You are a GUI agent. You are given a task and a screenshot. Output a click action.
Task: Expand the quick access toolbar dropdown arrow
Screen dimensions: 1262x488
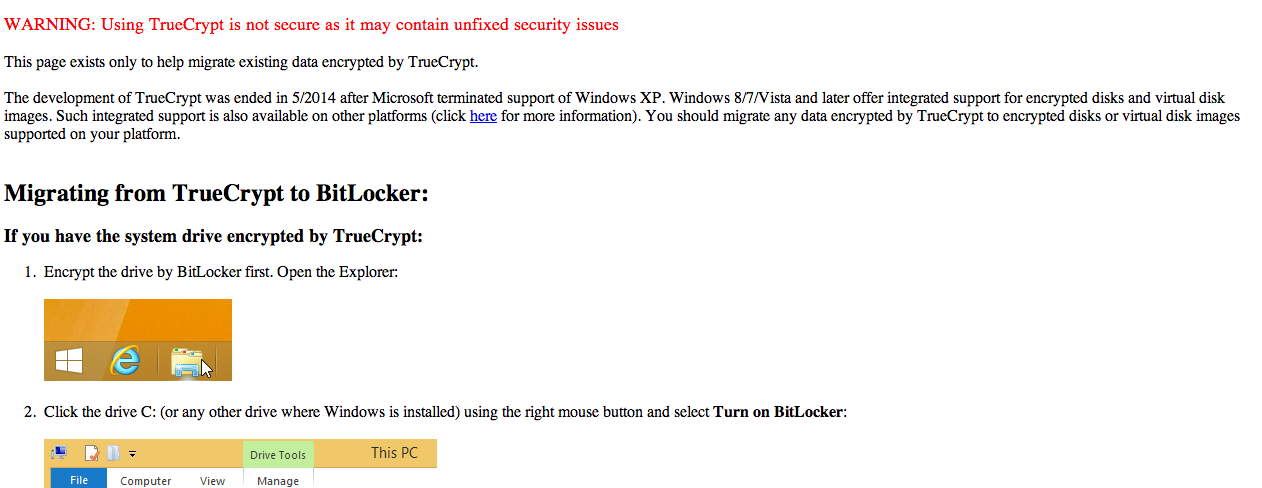click(132, 454)
